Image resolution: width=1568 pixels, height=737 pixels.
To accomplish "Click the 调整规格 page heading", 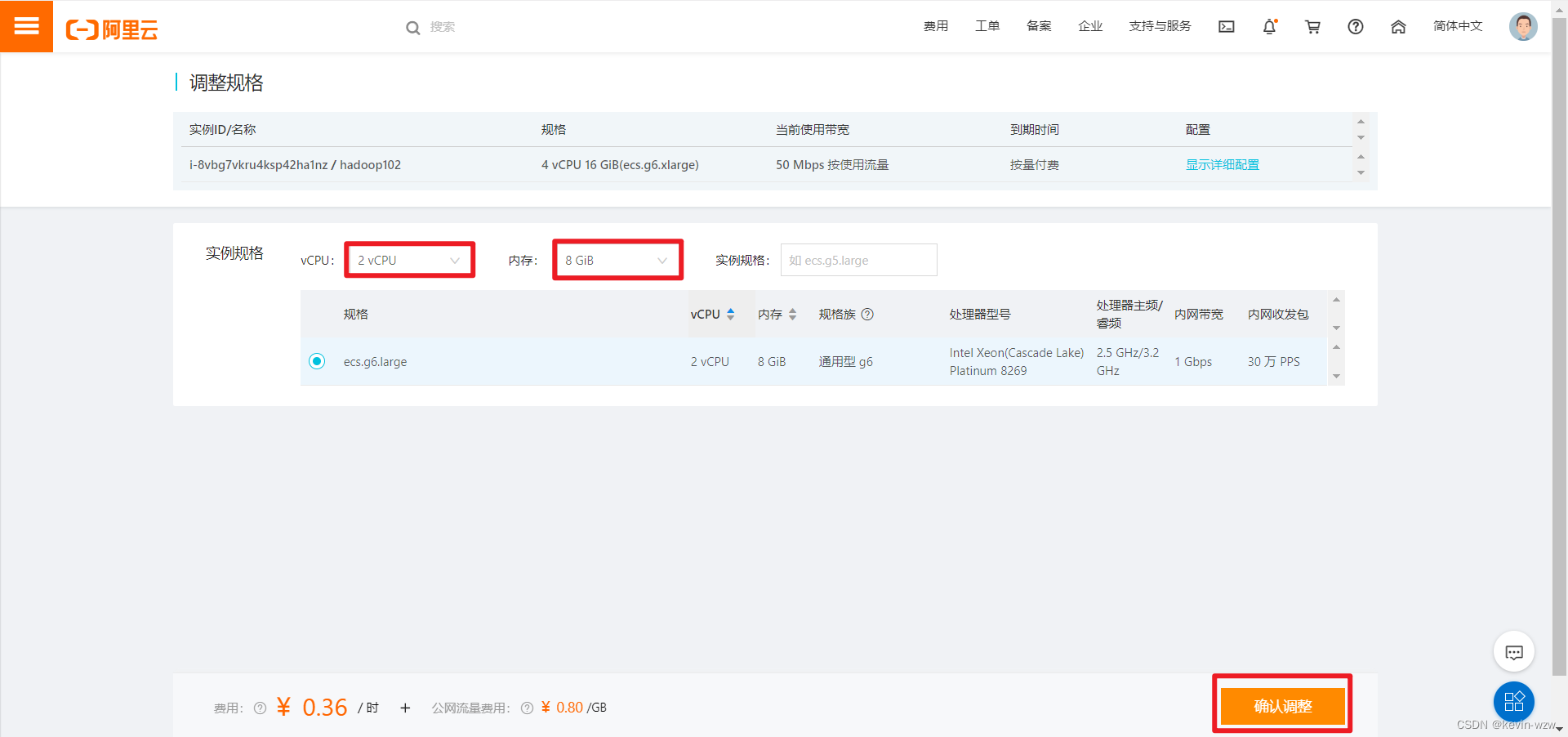I will click(x=226, y=83).
